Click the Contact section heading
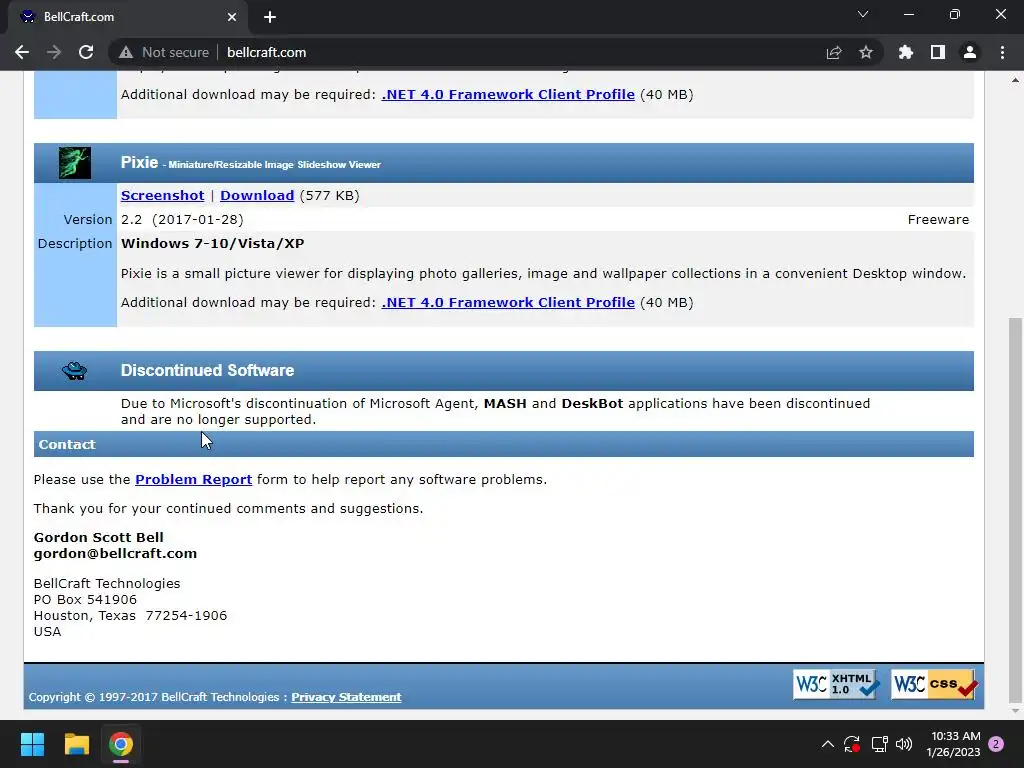This screenshot has height=768, width=1024. [x=67, y=444]
